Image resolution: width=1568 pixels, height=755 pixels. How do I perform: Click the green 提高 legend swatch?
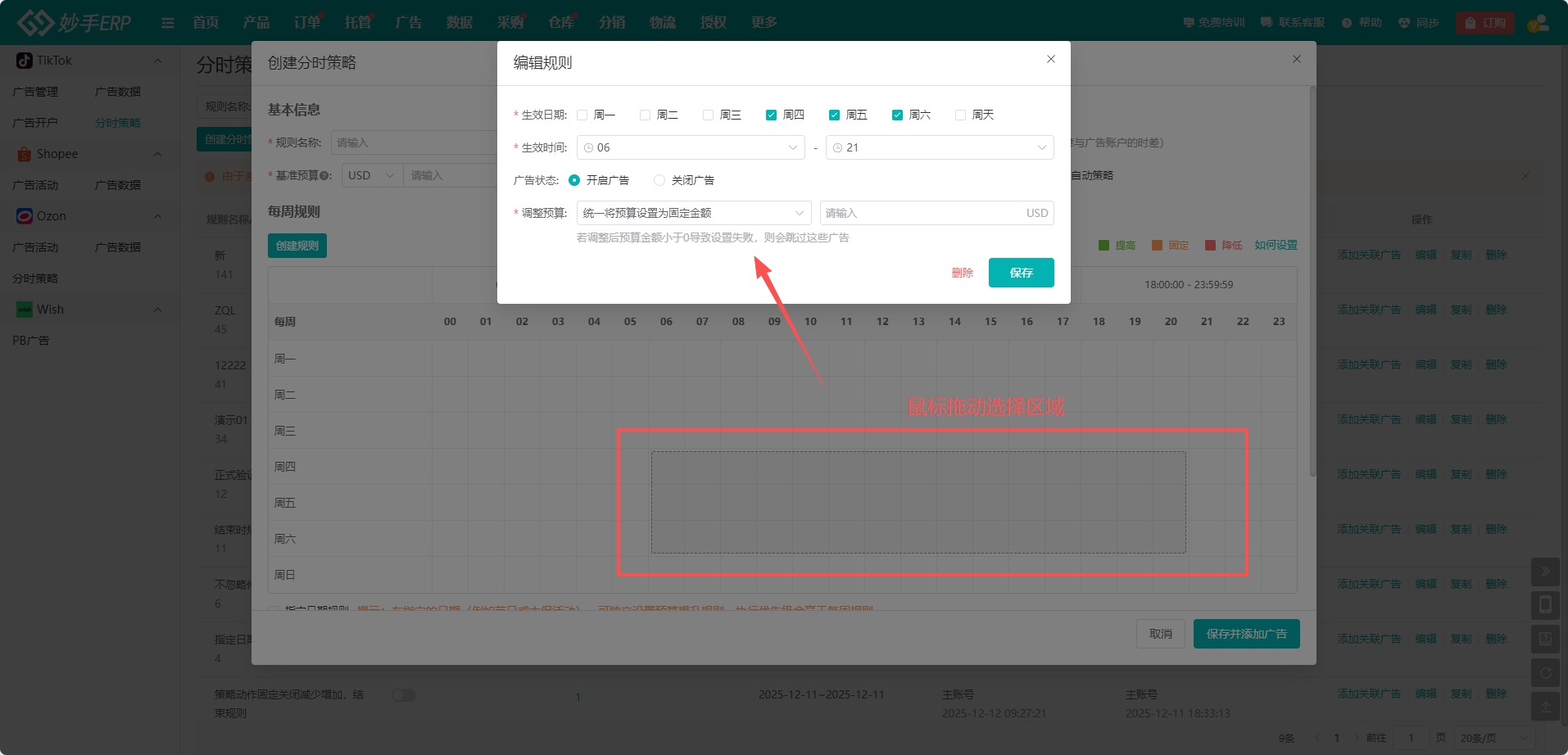tap(1103, 246)
